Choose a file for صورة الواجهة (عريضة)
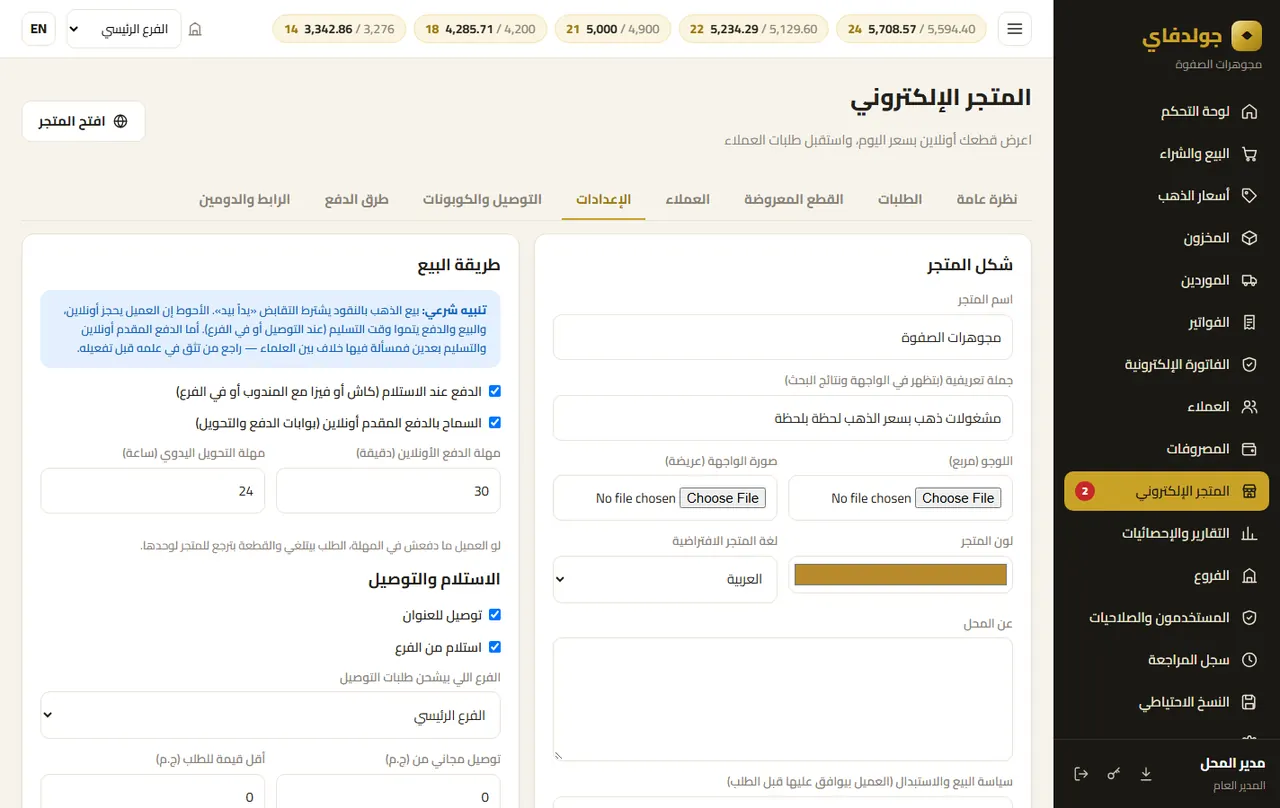 (723, 498)
